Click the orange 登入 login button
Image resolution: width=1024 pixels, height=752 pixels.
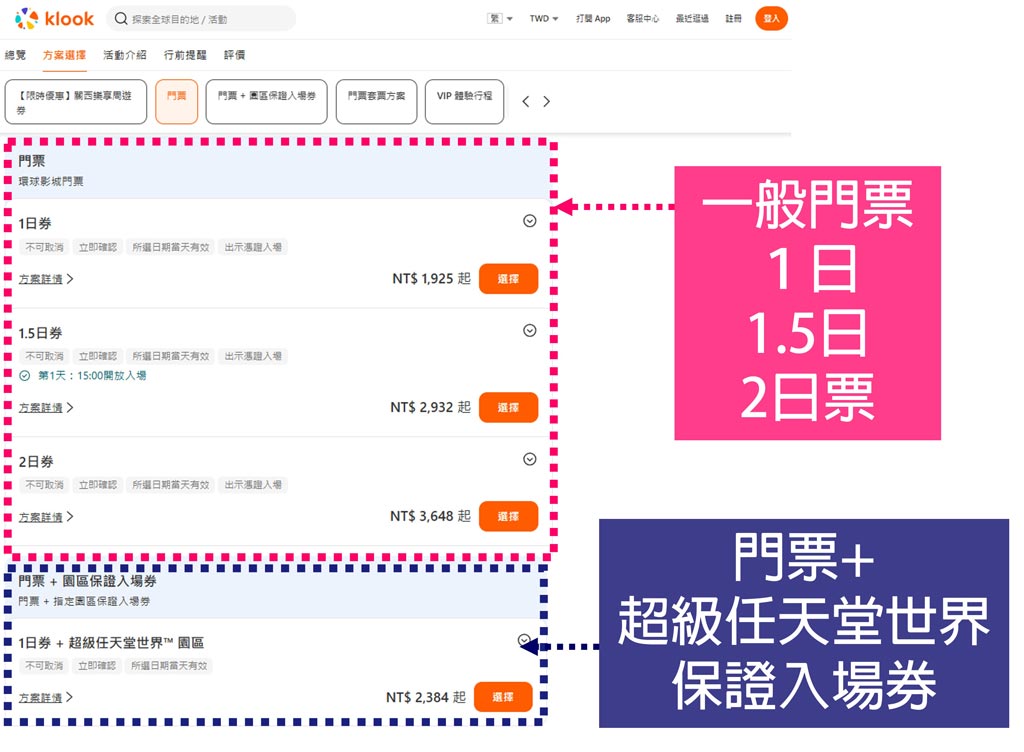(x=771, y=18)
